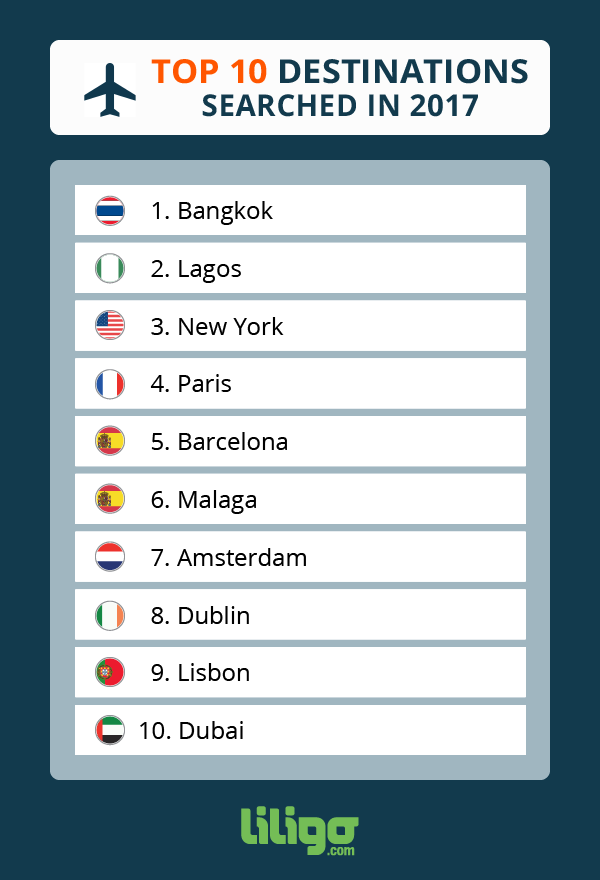Select the 10. Dubai row

300,730
